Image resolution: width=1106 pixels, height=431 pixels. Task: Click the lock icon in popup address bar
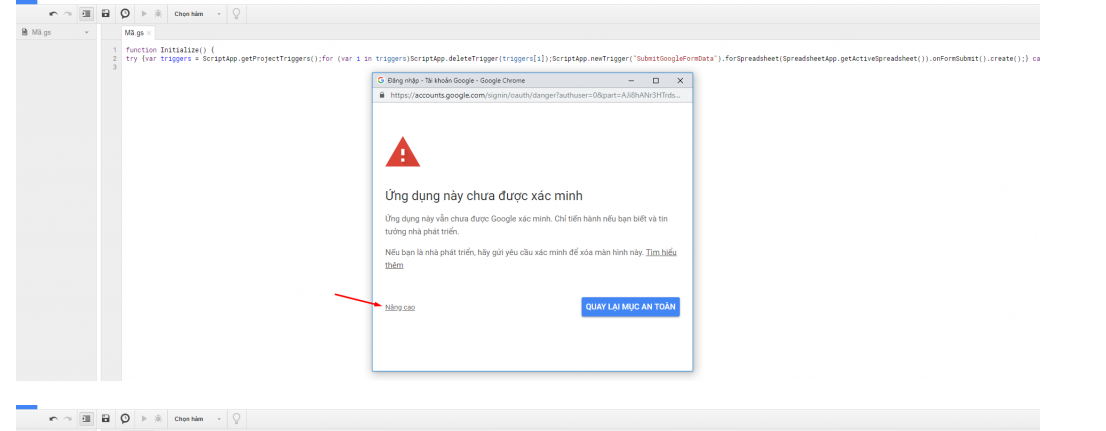point(382,95)
